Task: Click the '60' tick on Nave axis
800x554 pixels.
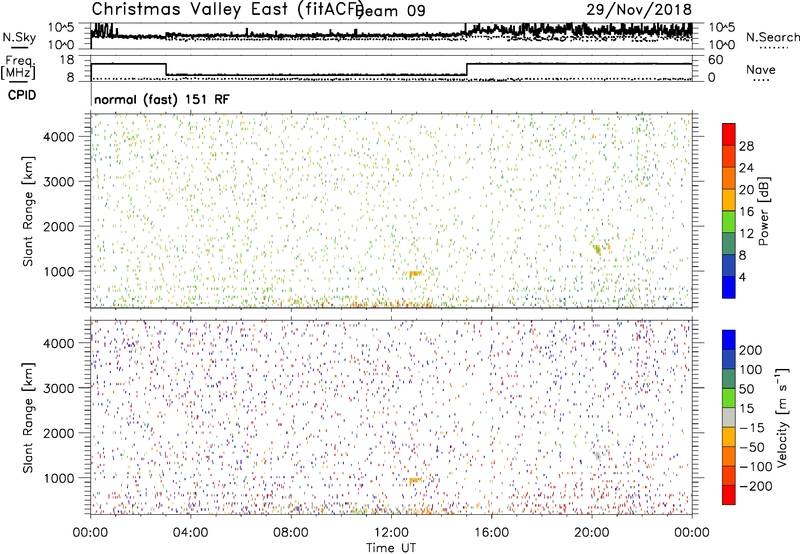Action: (x=716, y=60)
